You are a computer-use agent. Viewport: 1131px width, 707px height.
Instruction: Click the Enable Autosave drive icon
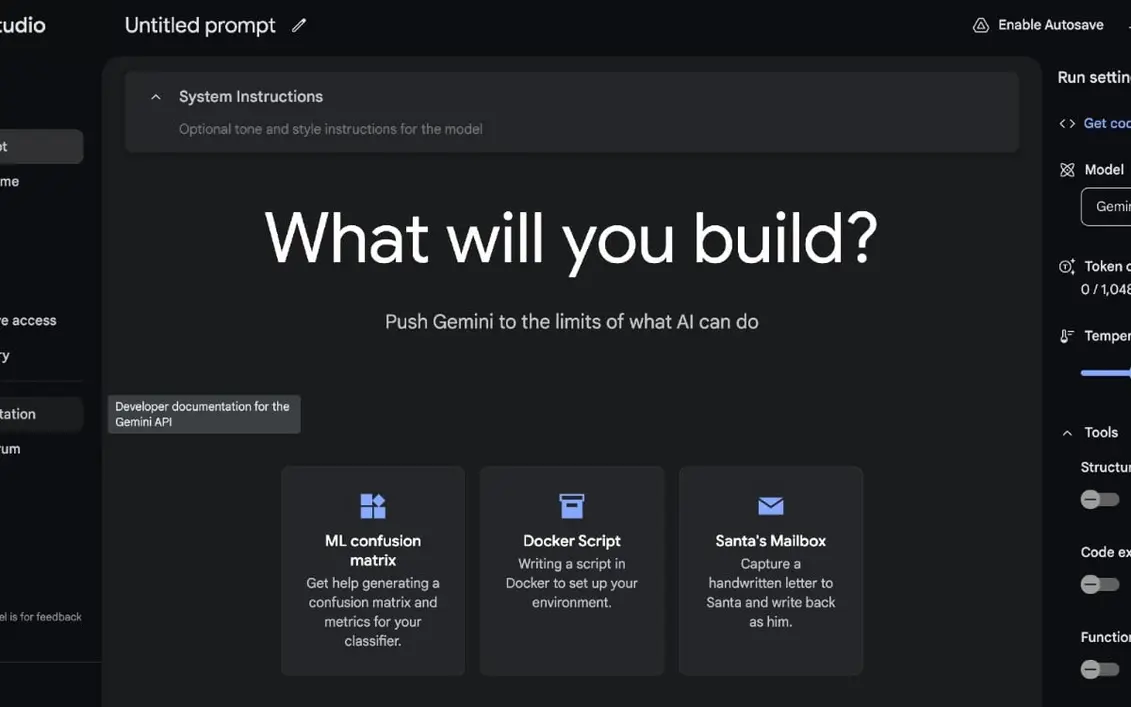coord(980,25)
